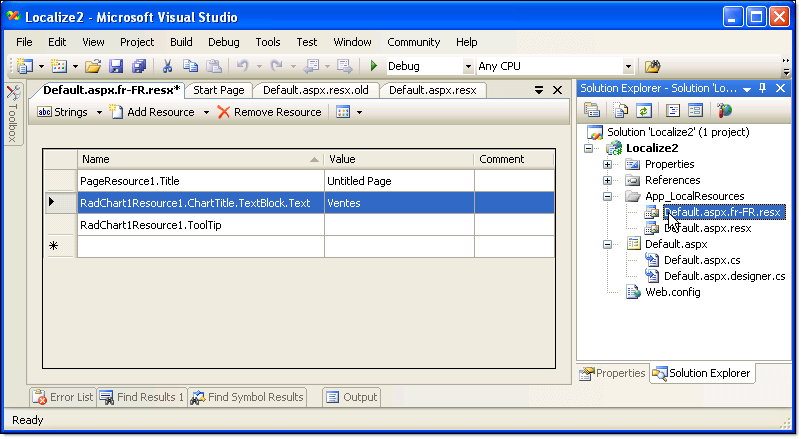The image size is (801, 439).
Task: Click the Ventes value cell
Action: click(399, 203)
